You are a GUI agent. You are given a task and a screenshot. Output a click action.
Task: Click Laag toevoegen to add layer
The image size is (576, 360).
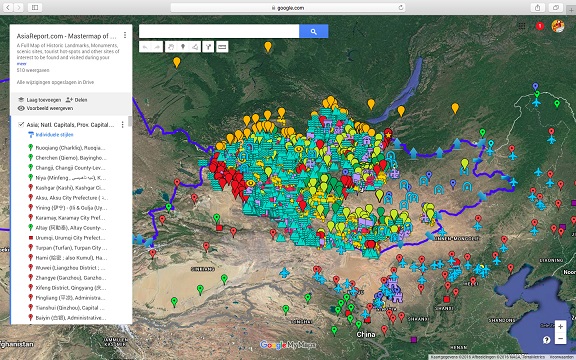44,100
